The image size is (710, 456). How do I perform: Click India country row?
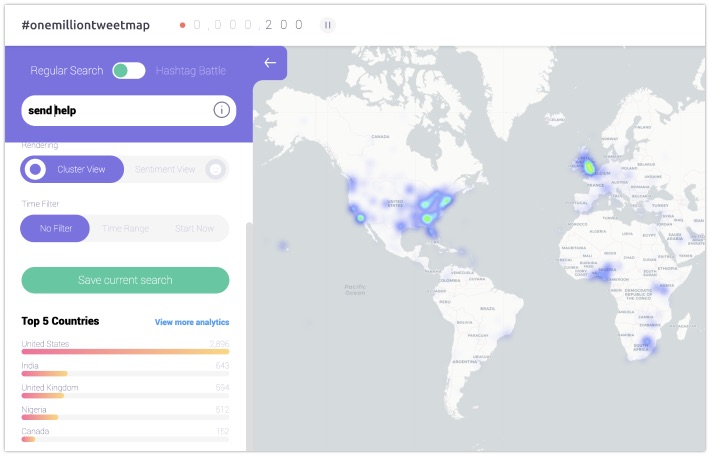coord(125,369)
